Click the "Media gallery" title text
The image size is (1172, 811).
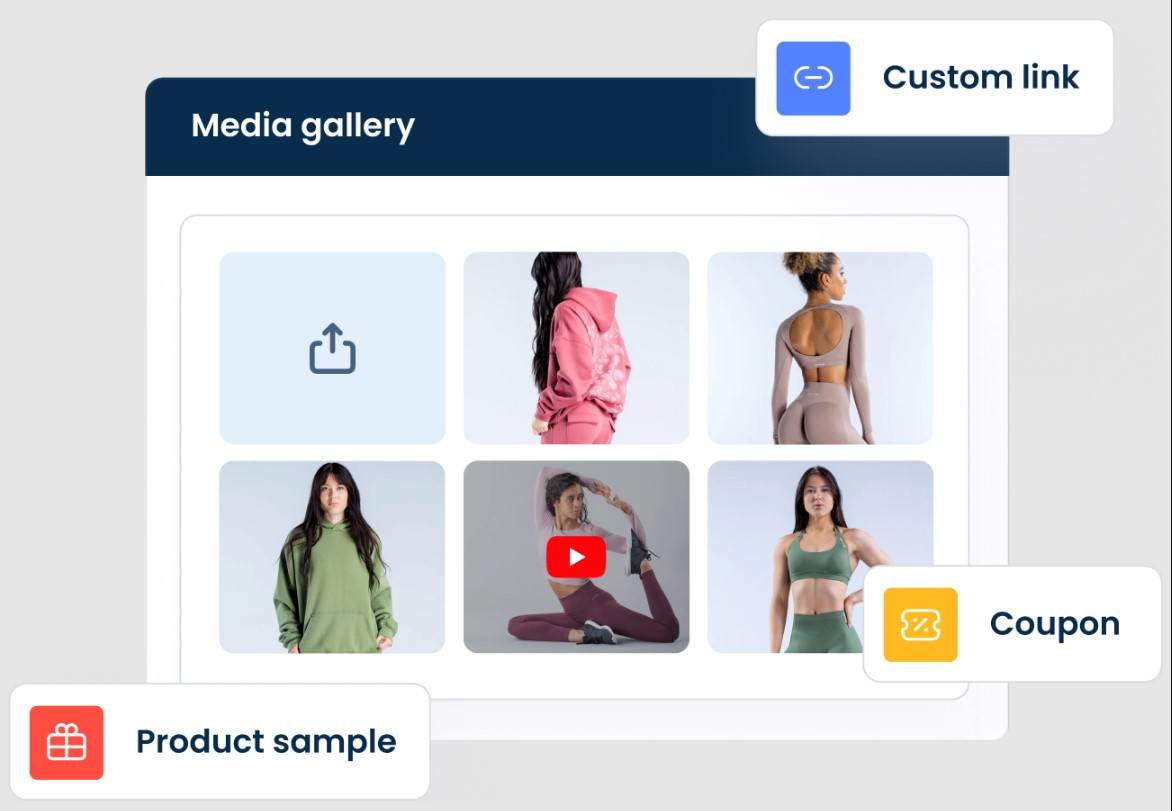pyautogui.click(x=303, y=126)
